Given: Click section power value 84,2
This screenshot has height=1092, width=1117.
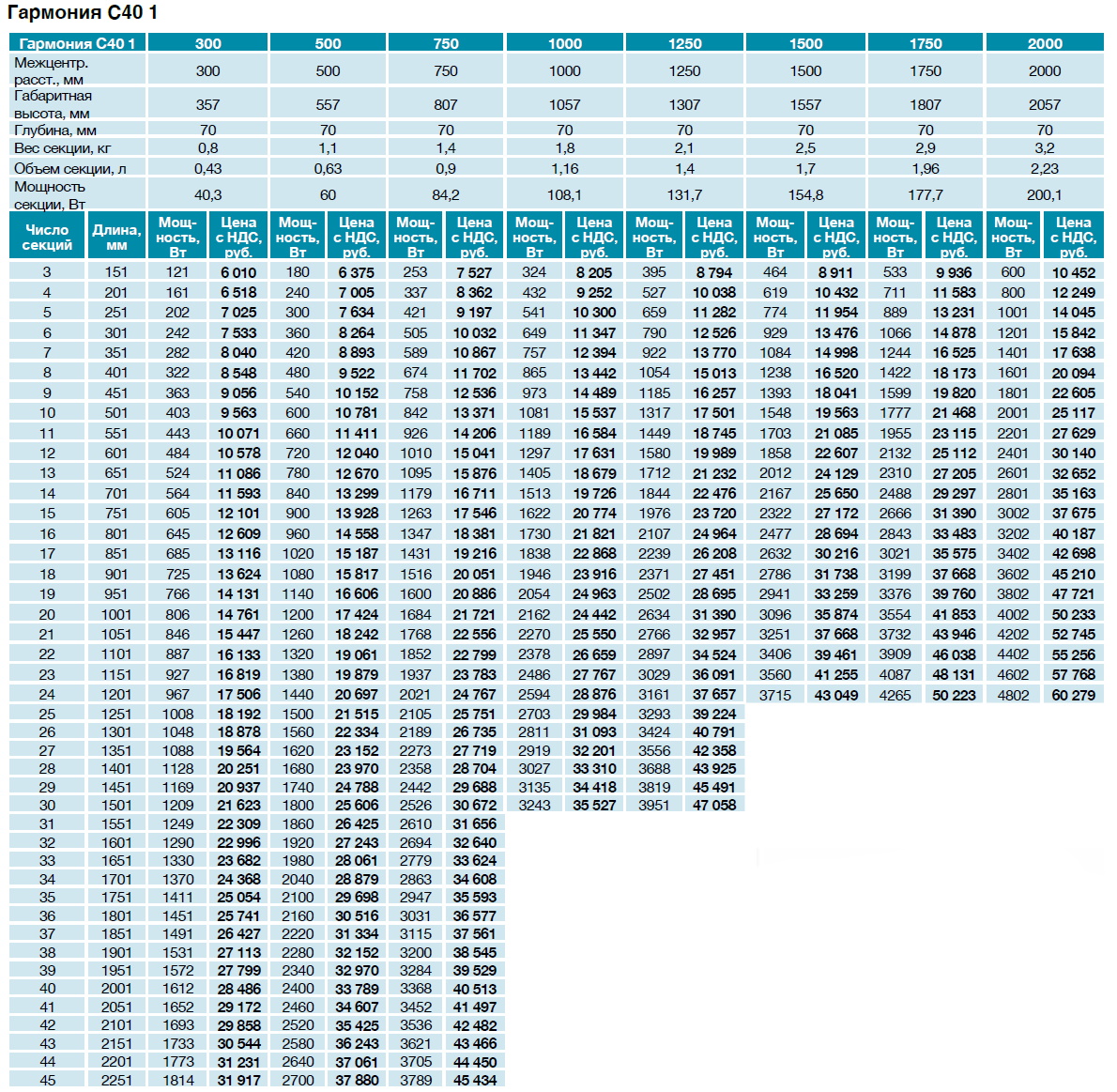Looking at the screenshot, I should pos(445,195).
